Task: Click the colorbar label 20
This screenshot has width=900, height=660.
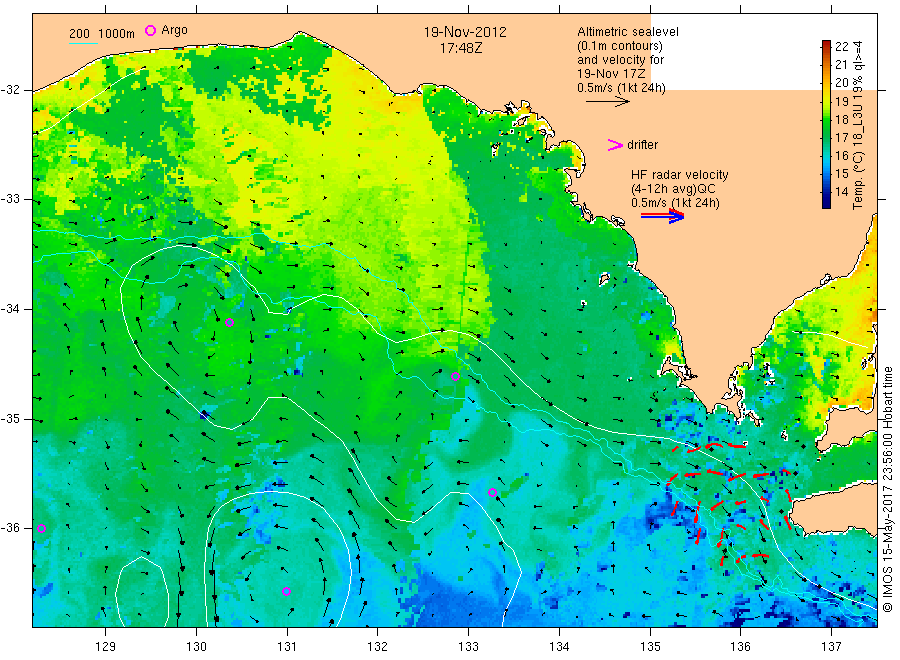Action: pyautogui.click(x=841, y=83)
